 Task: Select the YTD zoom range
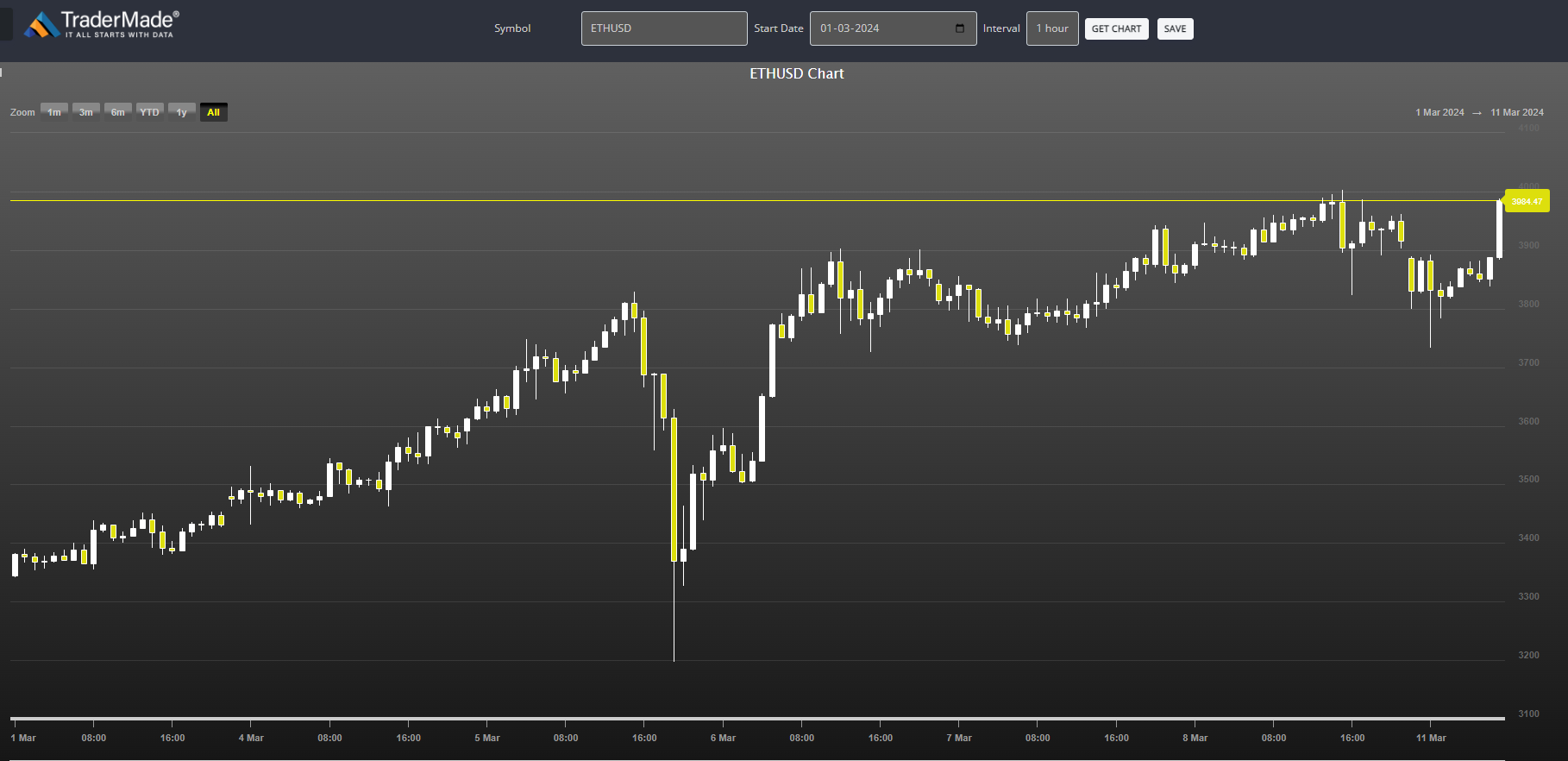coord(150,112)
